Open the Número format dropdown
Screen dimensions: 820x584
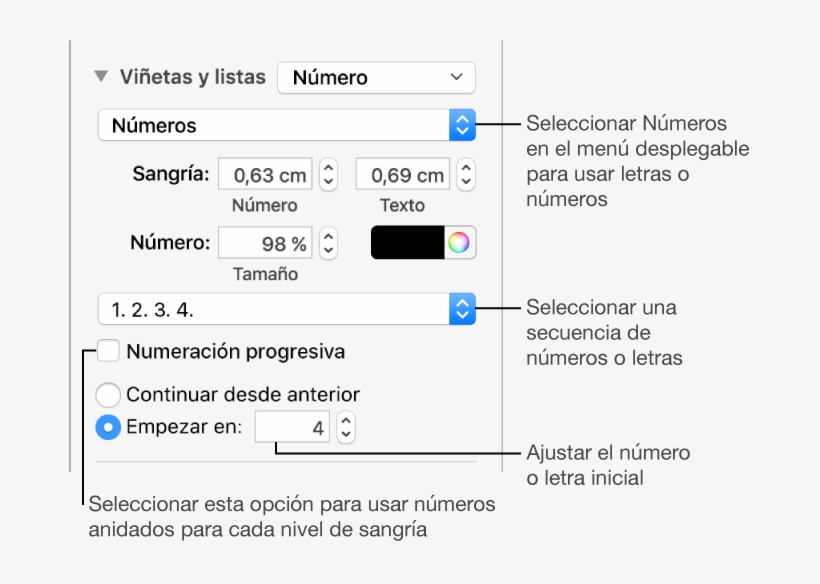coord(375,76)
